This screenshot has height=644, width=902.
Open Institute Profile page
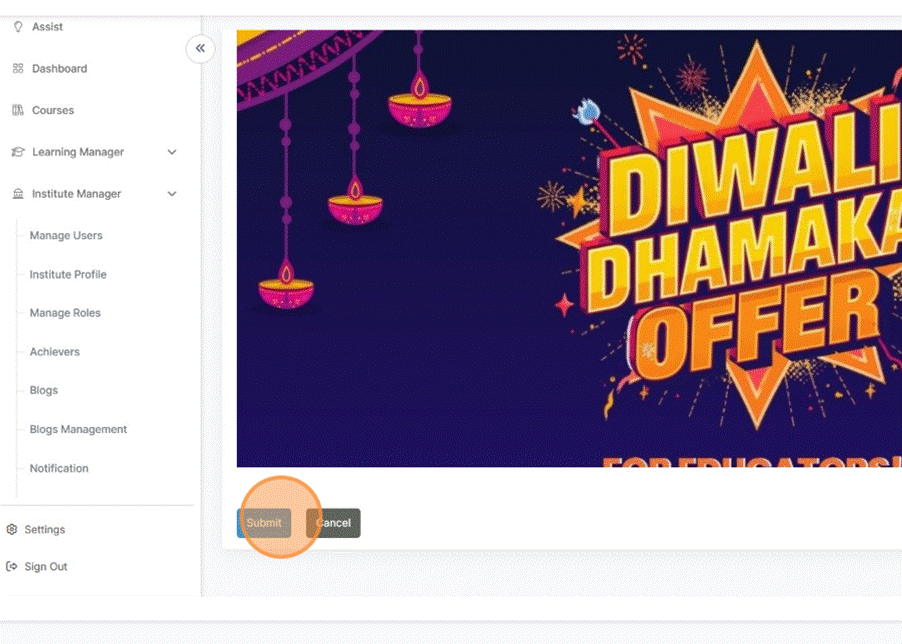coord(68,274)
